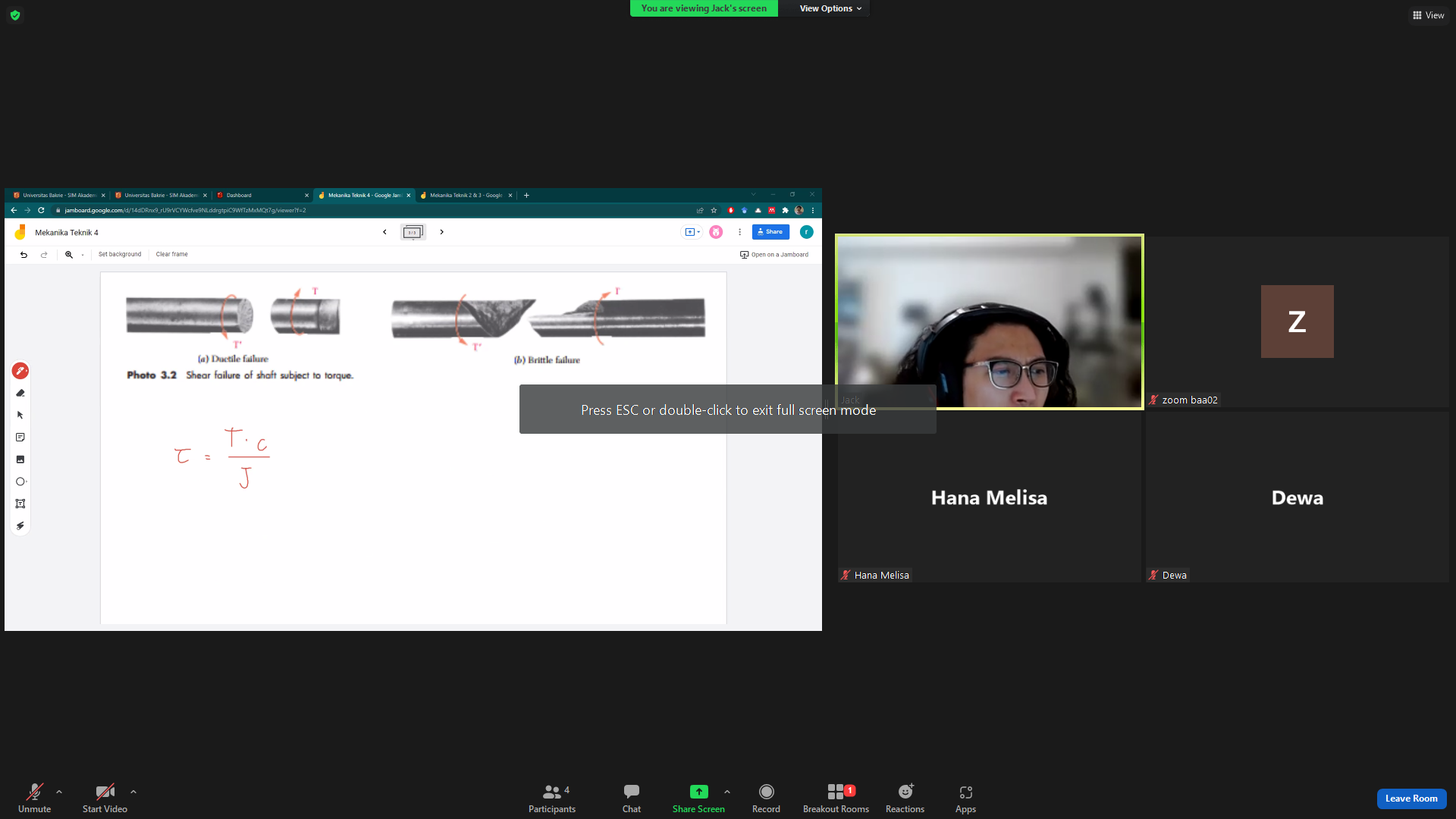The height and width of the screenshot is (819, 1456).
Task: Open the Participants panel
Action: tap(552, 798)
